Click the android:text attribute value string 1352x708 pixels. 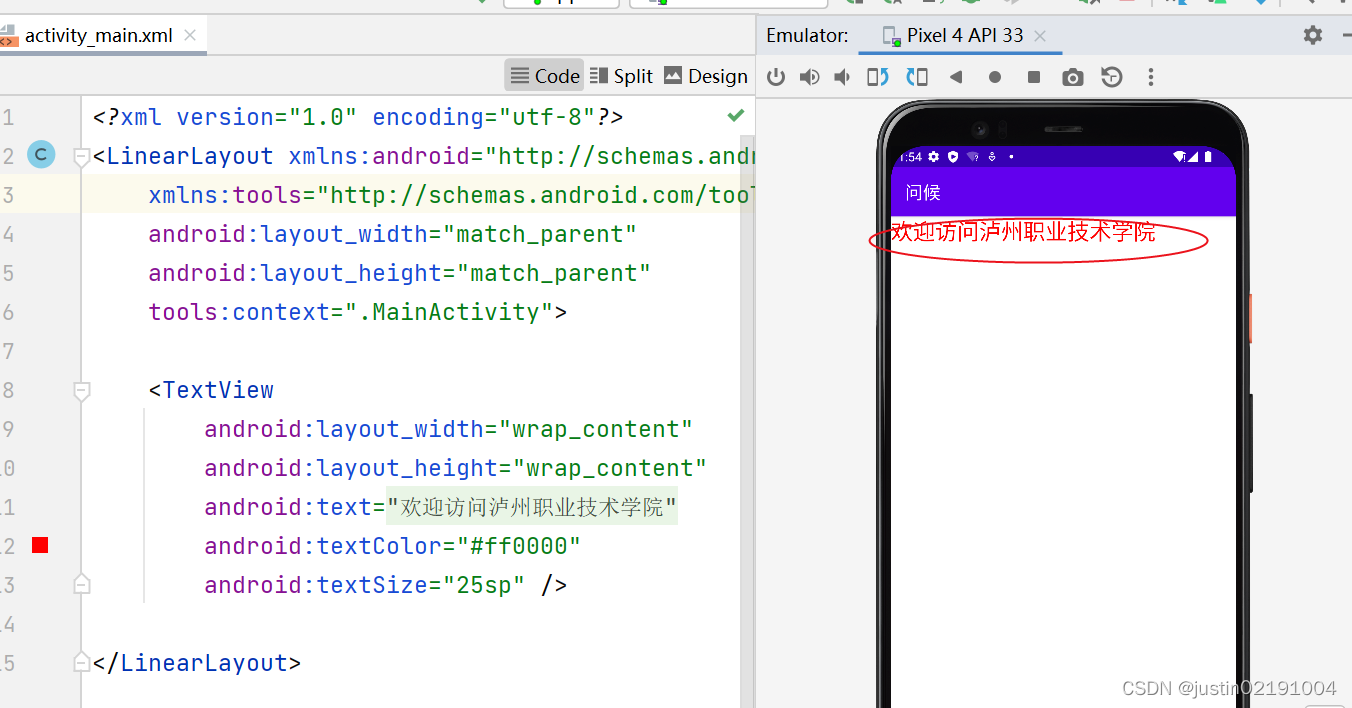(532, 507)
